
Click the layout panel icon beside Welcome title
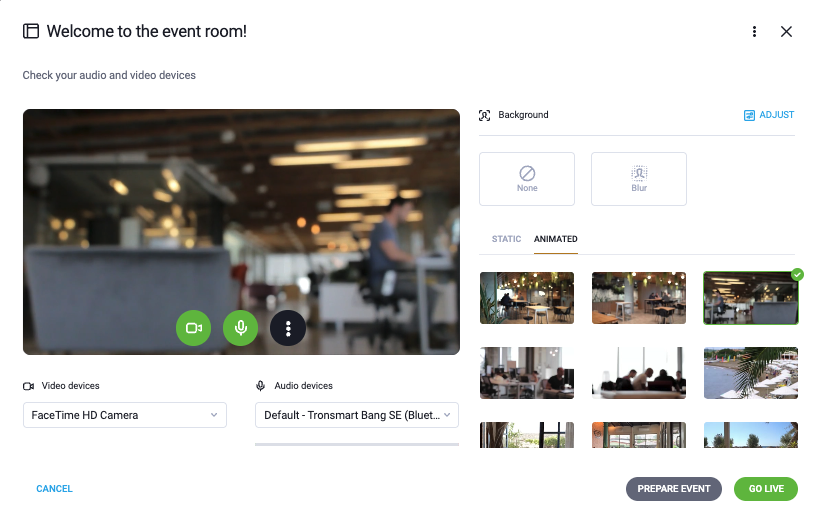click(x=31, y=31)
